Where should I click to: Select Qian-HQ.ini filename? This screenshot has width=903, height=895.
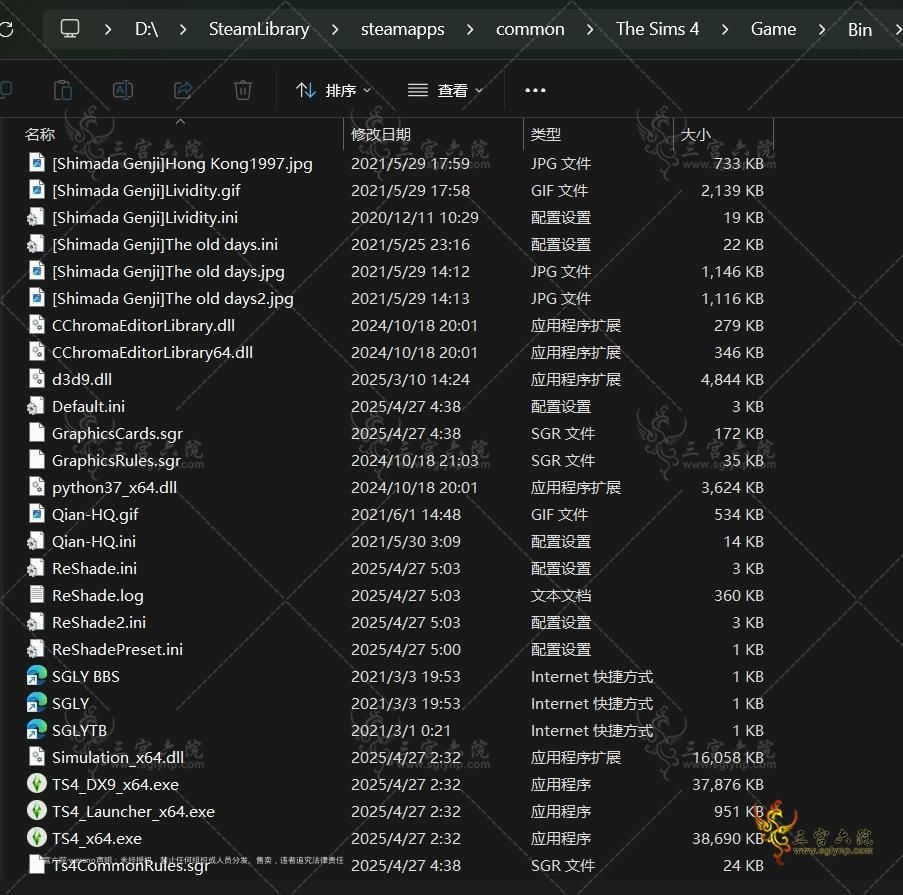point(94,541)
